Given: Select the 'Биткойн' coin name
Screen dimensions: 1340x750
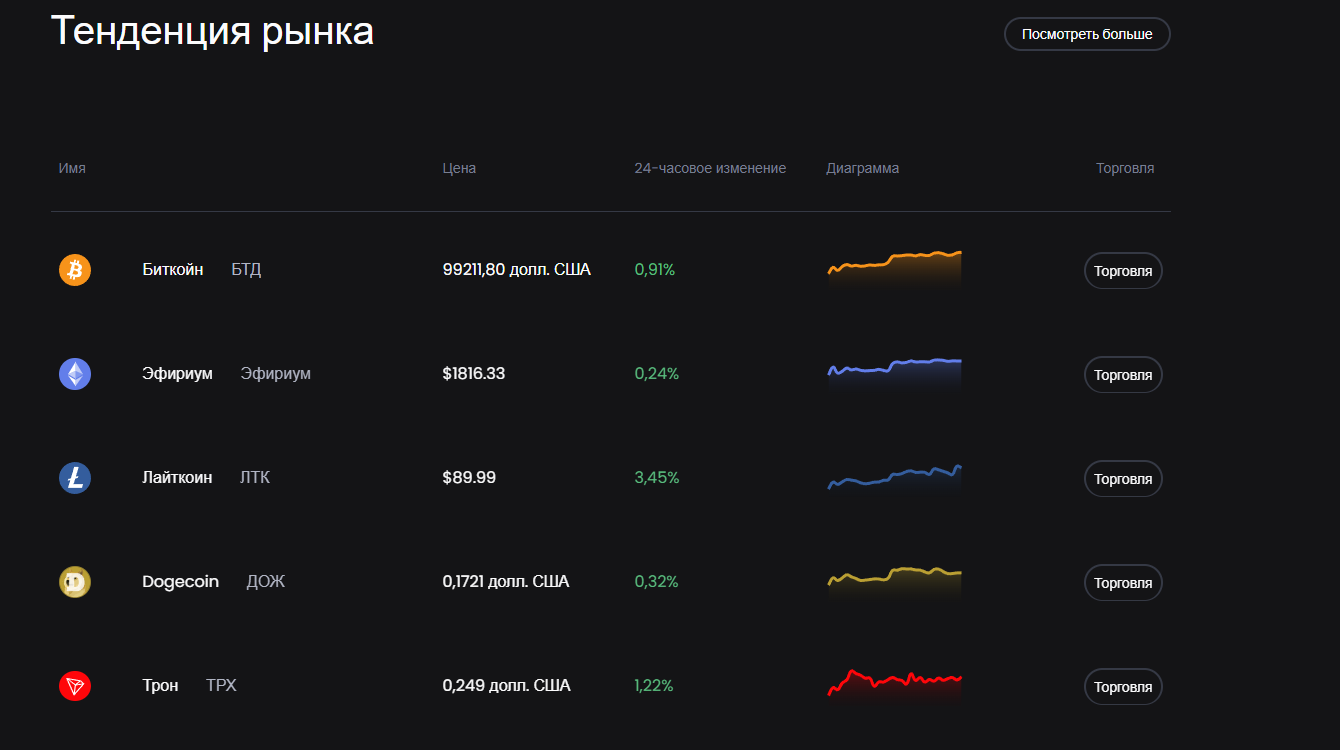Looking at the screenshot, I should coord(173,269).
